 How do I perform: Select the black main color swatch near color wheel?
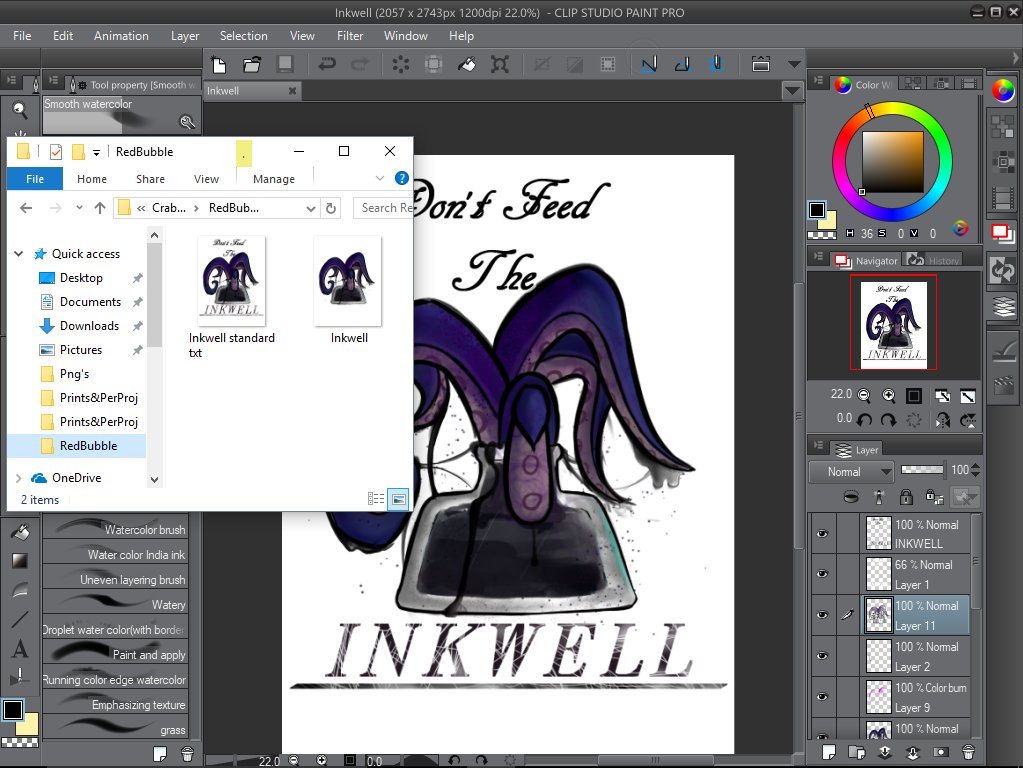point(816,210)
